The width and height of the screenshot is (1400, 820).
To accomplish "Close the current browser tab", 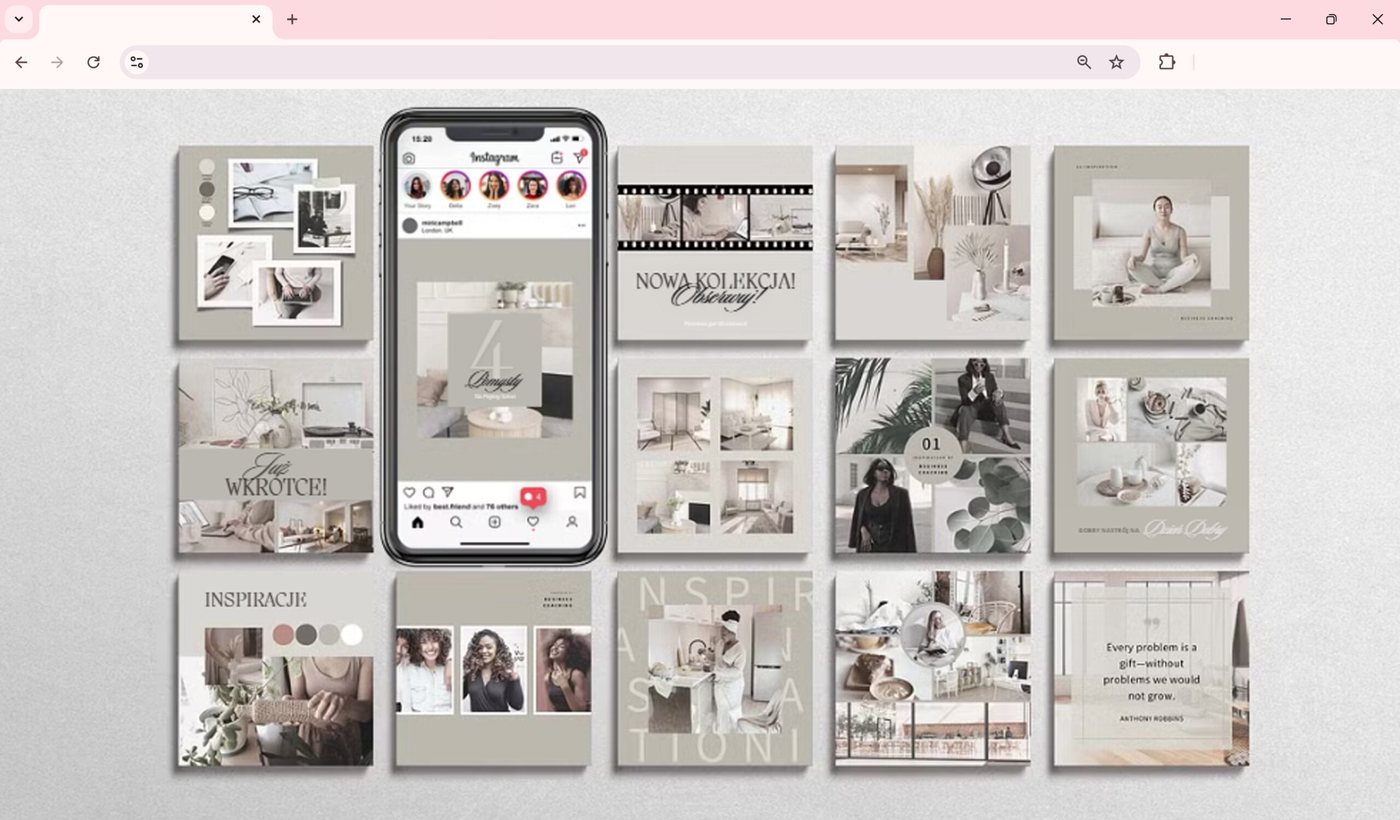I will 256,19.
